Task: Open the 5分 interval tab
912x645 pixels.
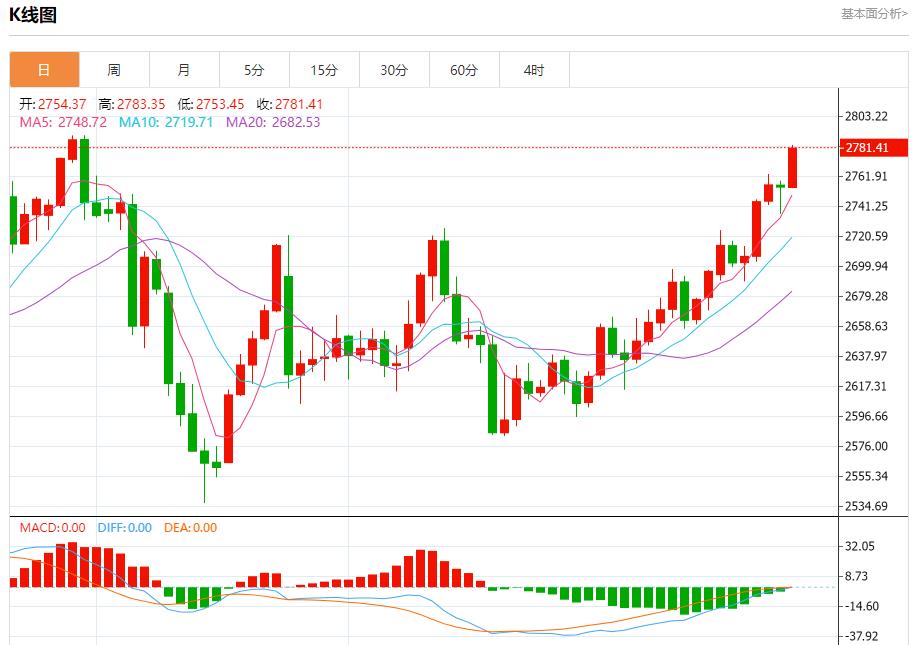Action: pos(254,70)
